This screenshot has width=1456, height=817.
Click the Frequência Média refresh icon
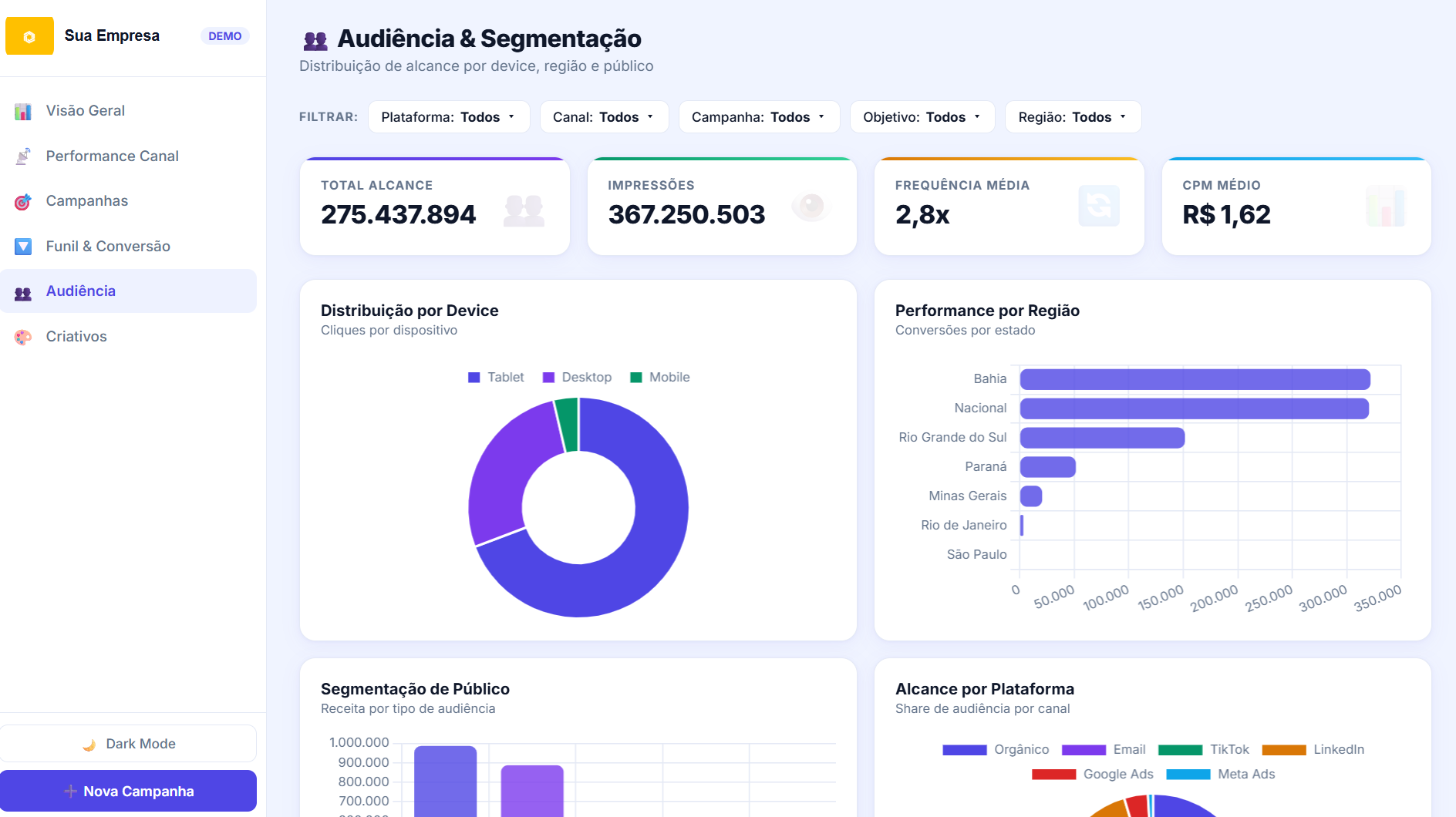[1099, 206]
